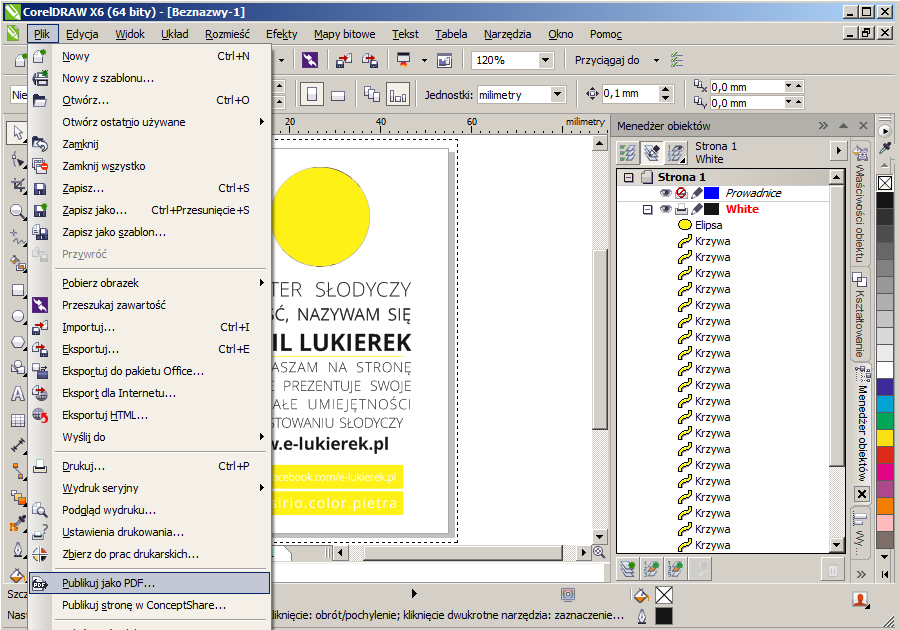
Task: Click the 0,1 mm nudge distance field
Action: pos(630,94)
